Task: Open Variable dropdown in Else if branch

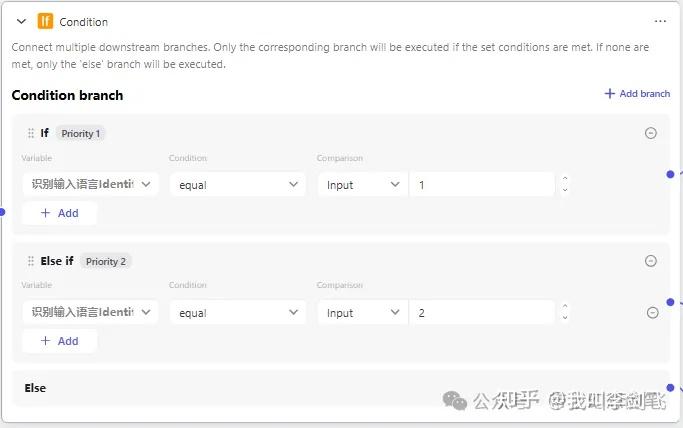Action: 90,313
